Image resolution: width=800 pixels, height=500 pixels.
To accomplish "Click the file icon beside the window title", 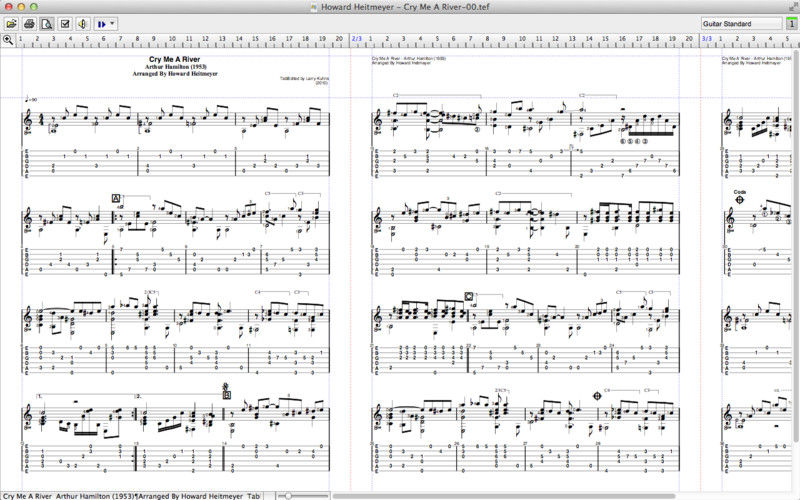I will (x=314, y=7).
